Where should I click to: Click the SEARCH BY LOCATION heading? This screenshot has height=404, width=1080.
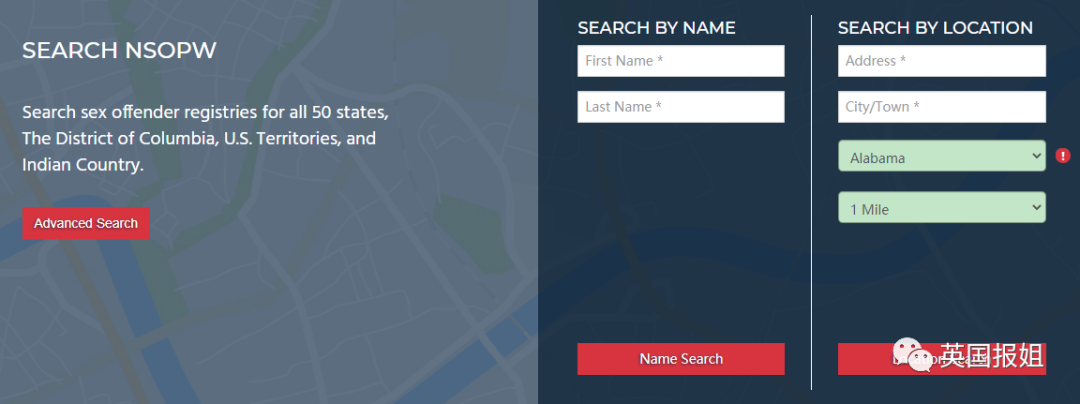click(935, 28)
